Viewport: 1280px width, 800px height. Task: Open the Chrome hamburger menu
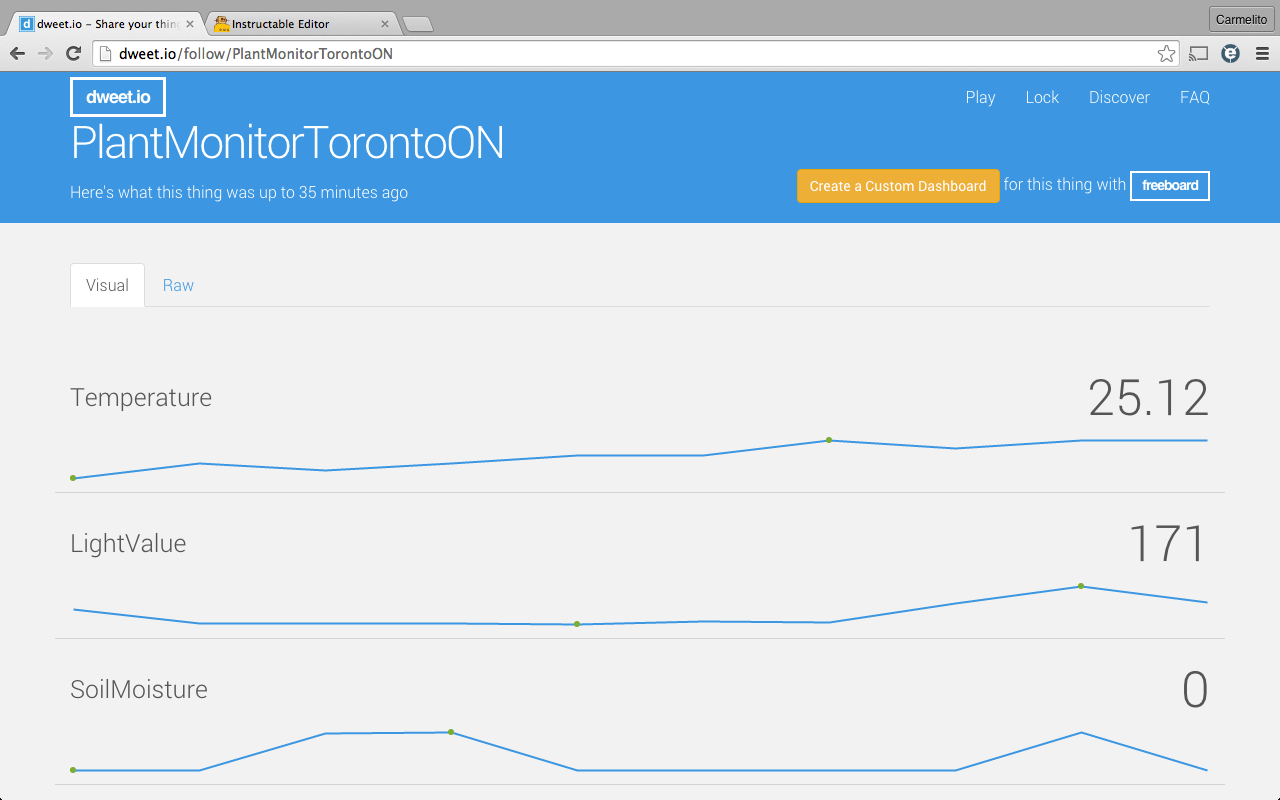(x=1262, y=54)
